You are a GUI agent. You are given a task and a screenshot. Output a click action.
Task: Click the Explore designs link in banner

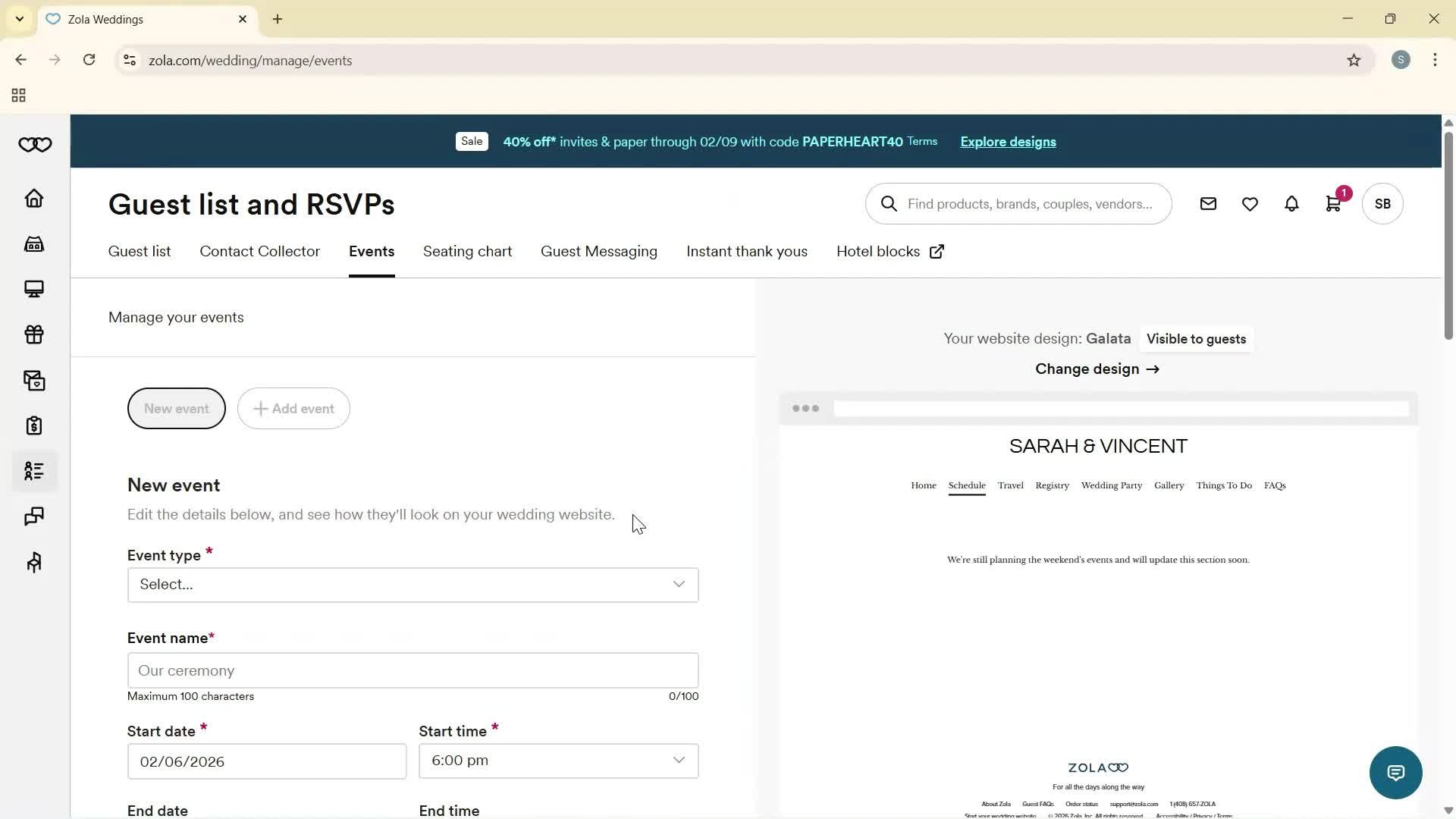[x=1008, y=142]
